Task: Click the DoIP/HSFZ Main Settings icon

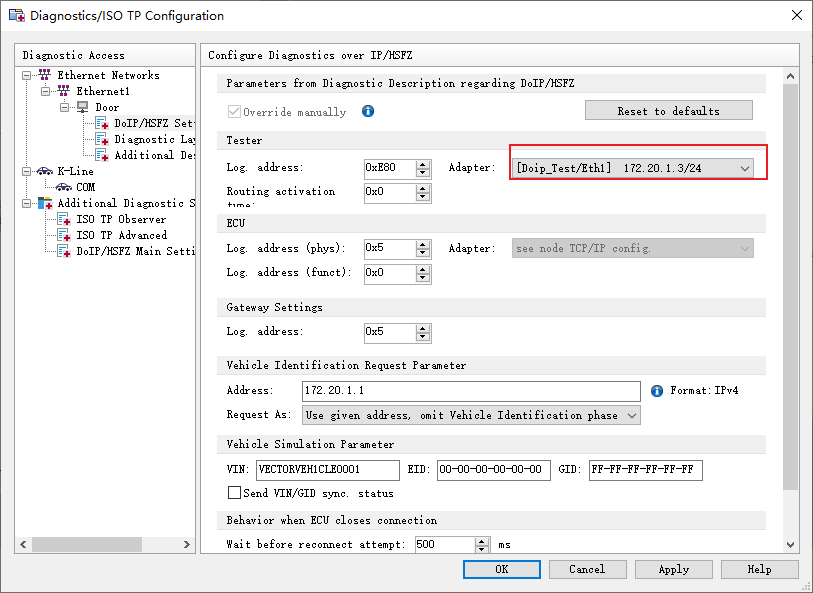Action: pos(64,251)
